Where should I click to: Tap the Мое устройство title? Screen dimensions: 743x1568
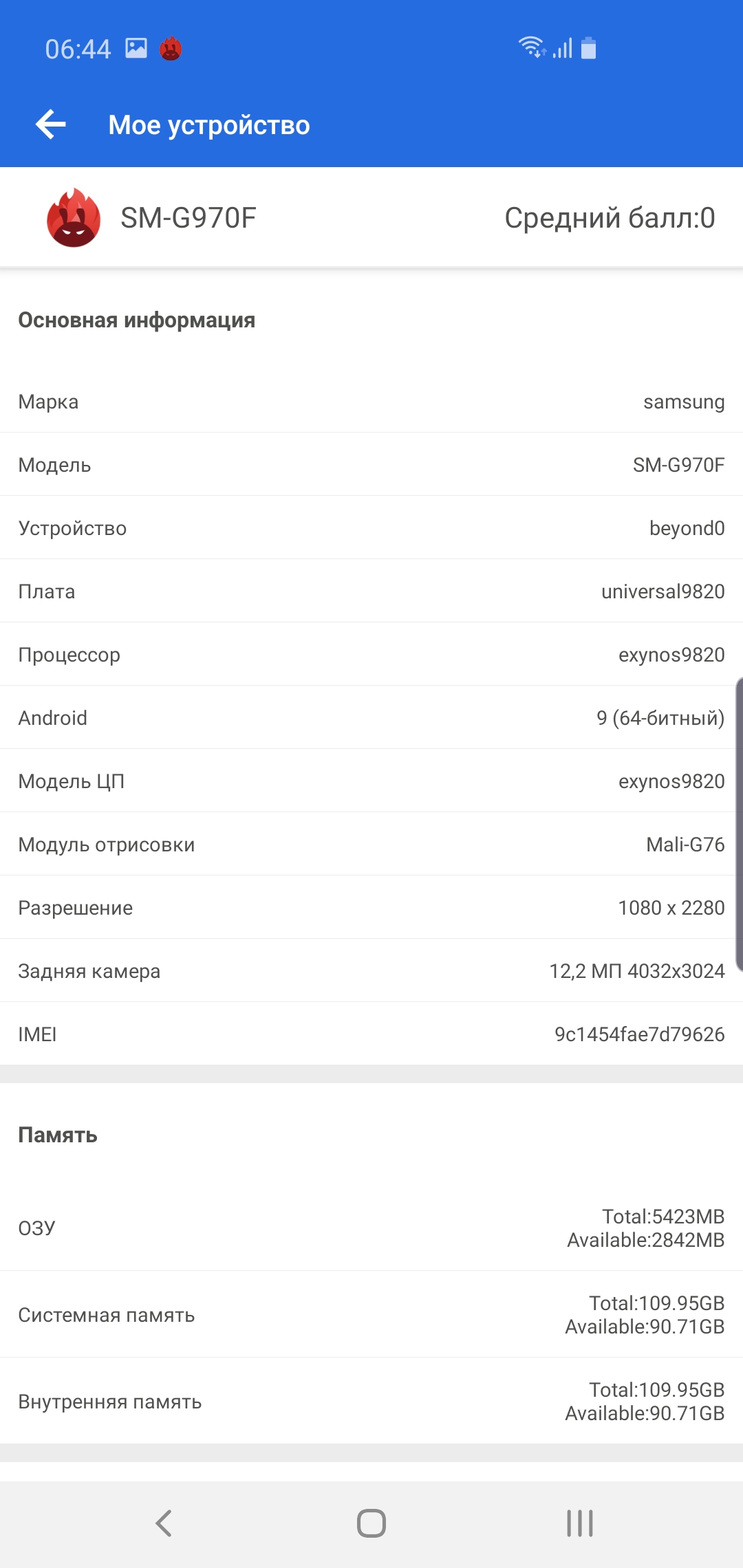(209, 125)
